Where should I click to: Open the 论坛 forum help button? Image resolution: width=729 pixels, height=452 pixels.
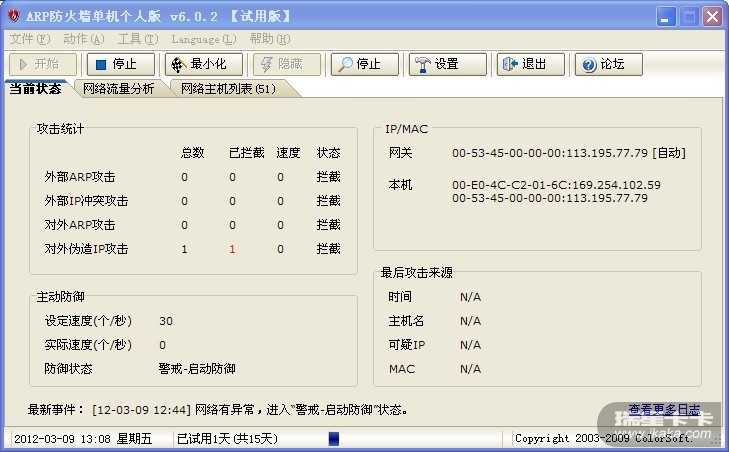point(609,64)
